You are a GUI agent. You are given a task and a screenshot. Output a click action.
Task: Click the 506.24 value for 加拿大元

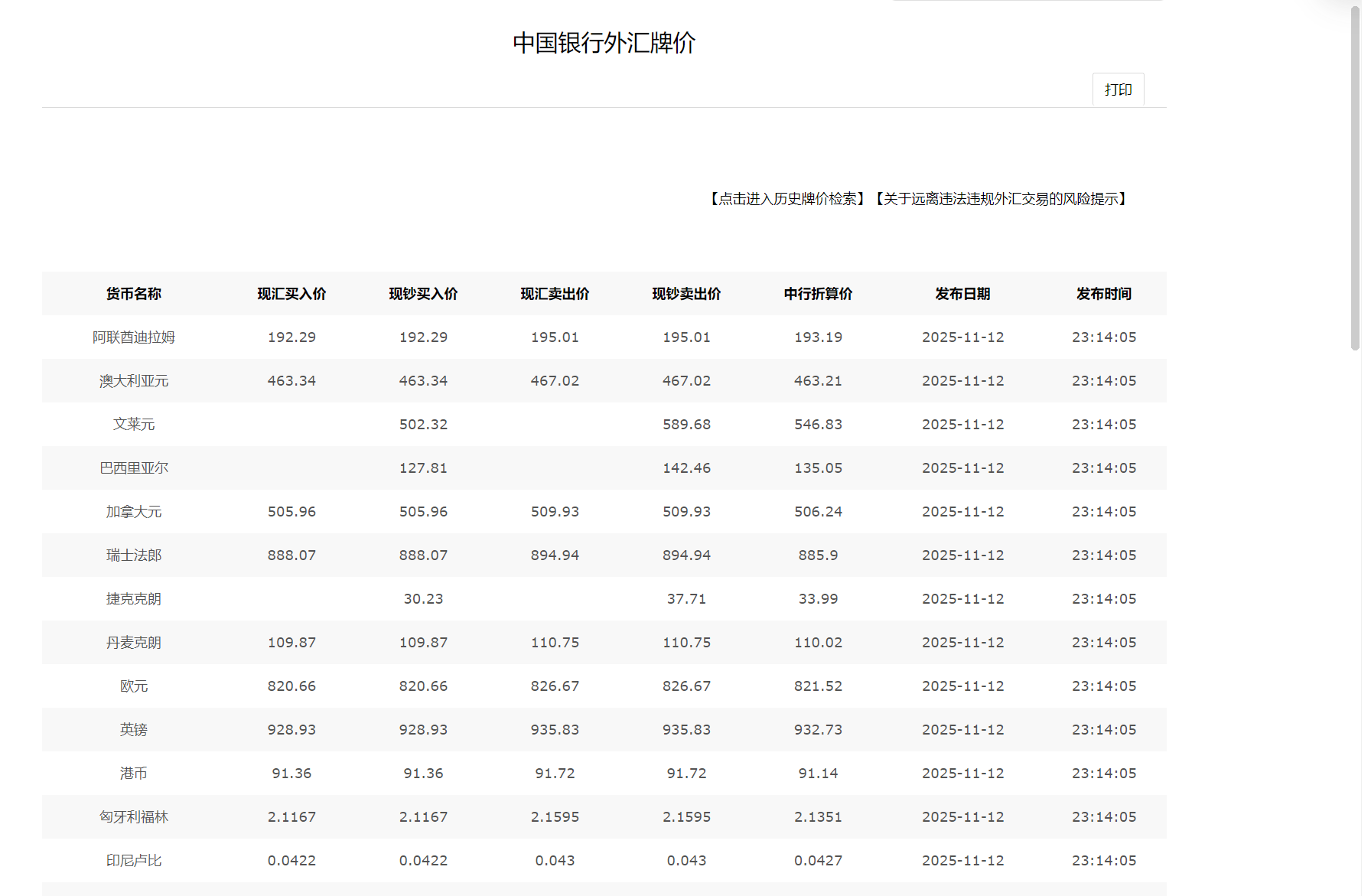(818, 512)
